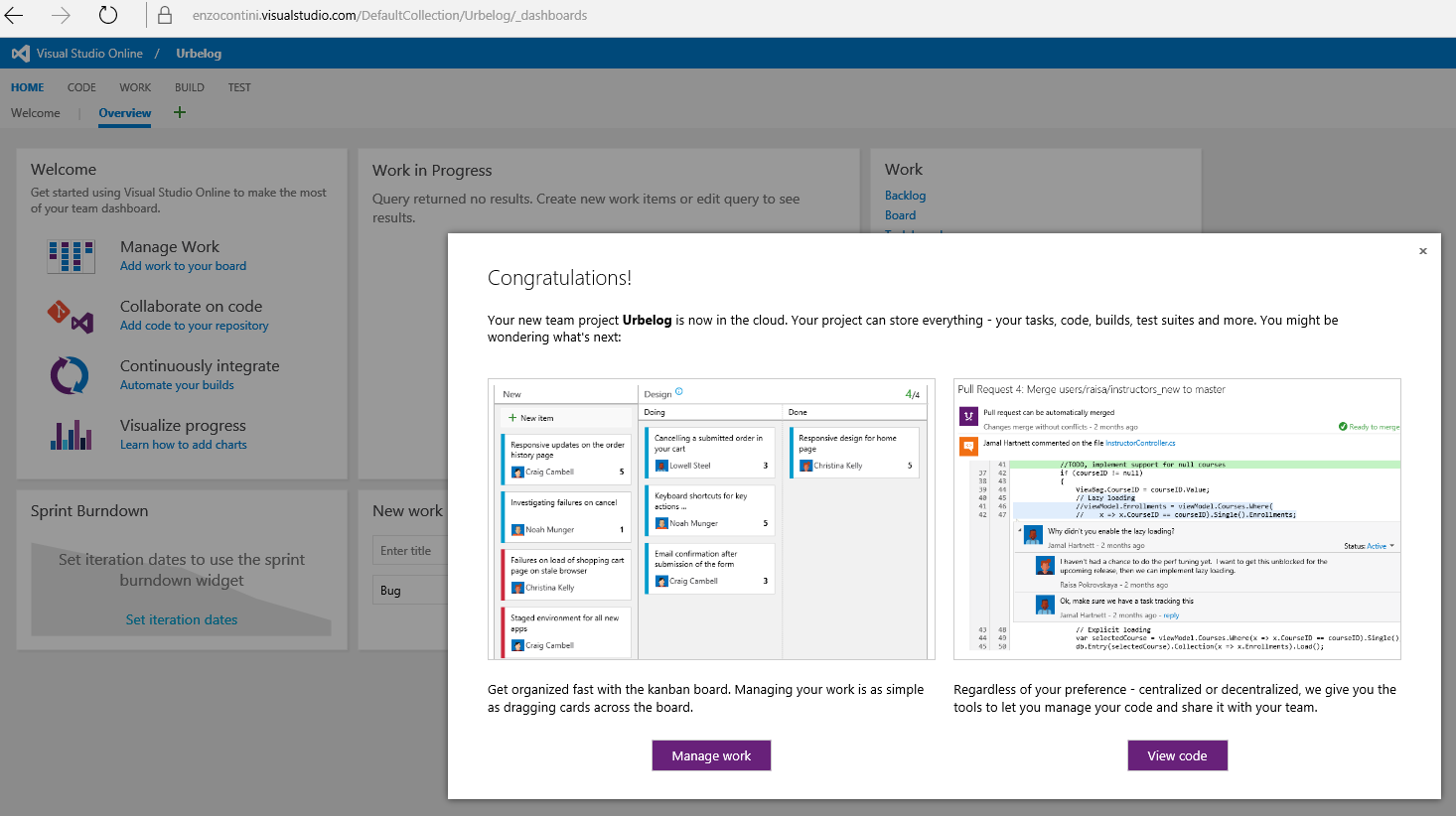The height and width of the screenshot is (816, 1456).
Task: Click the Continuously integrate circular icon
Action: click(71, 375)
